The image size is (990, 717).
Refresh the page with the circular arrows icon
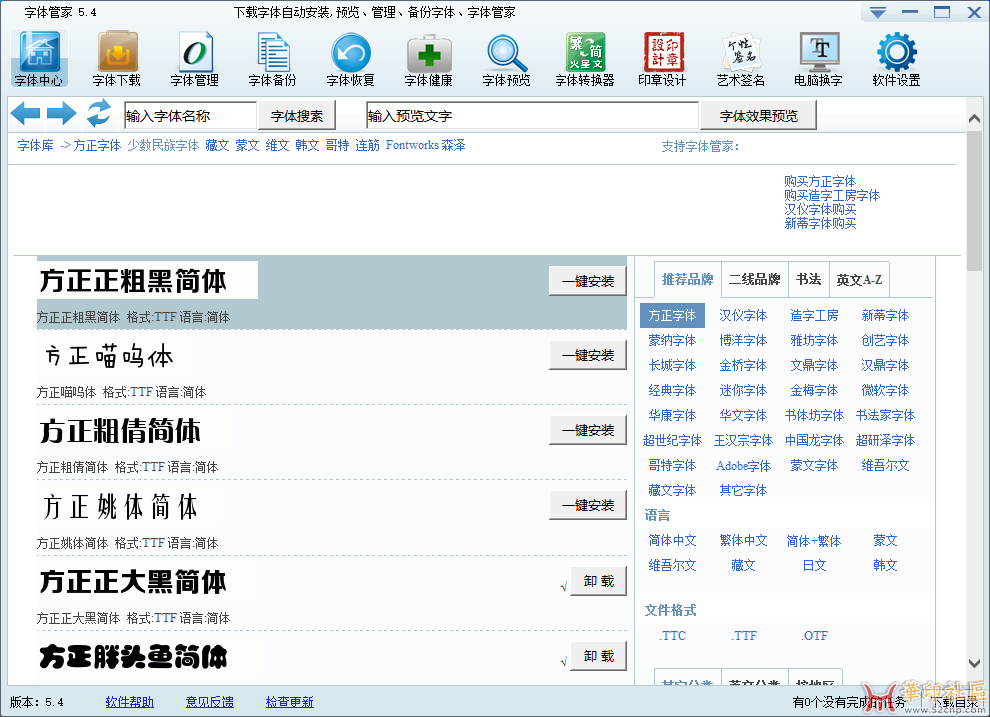(98, 114)
